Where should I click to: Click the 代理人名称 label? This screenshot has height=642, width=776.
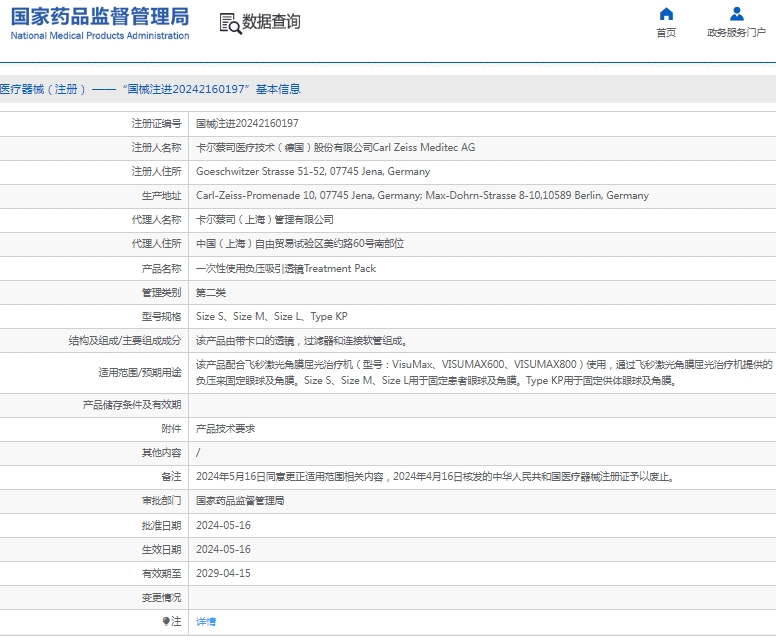156,220
